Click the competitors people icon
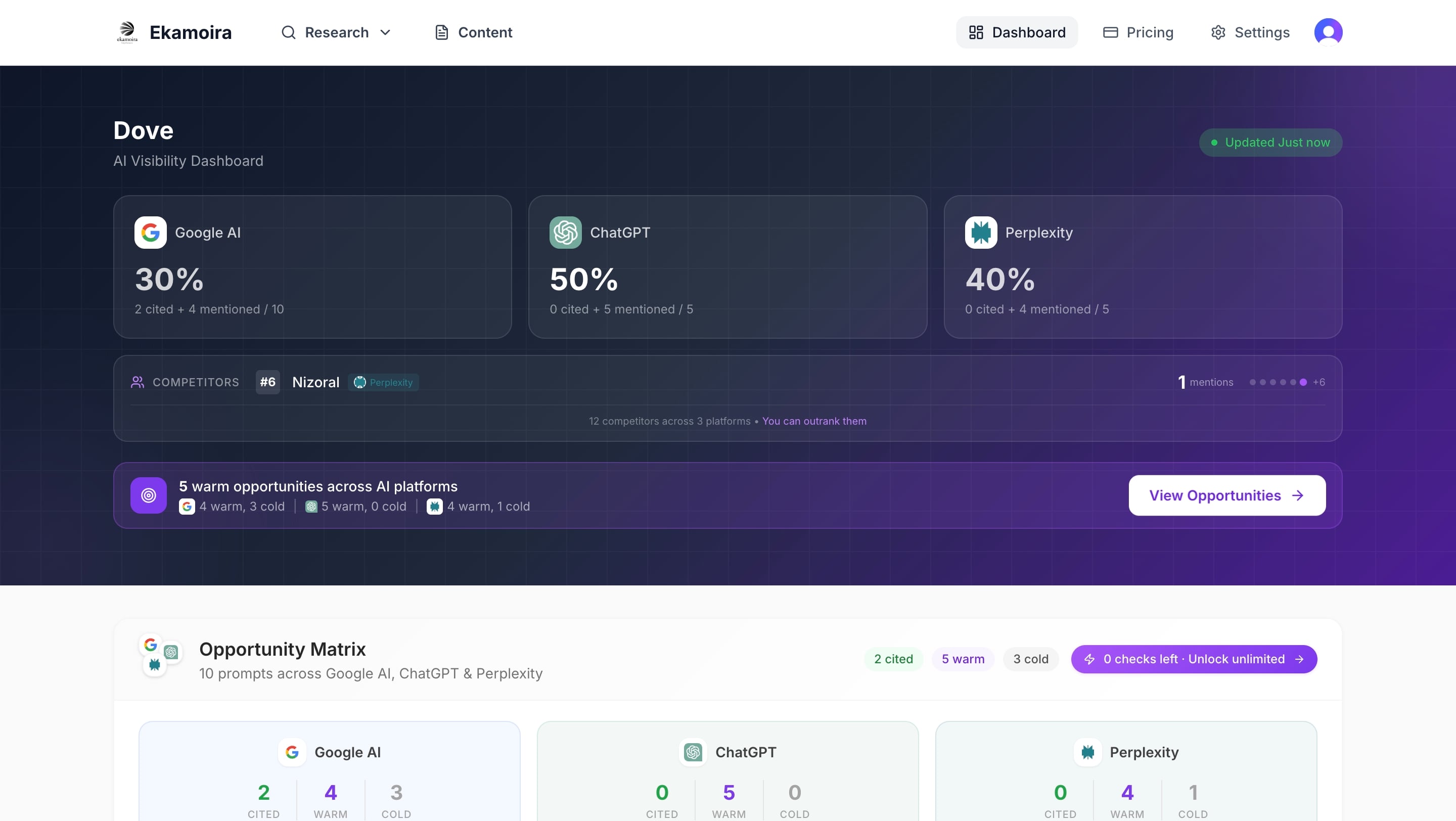This screenshot has width=1456, height=821. (x=138, y=382)
